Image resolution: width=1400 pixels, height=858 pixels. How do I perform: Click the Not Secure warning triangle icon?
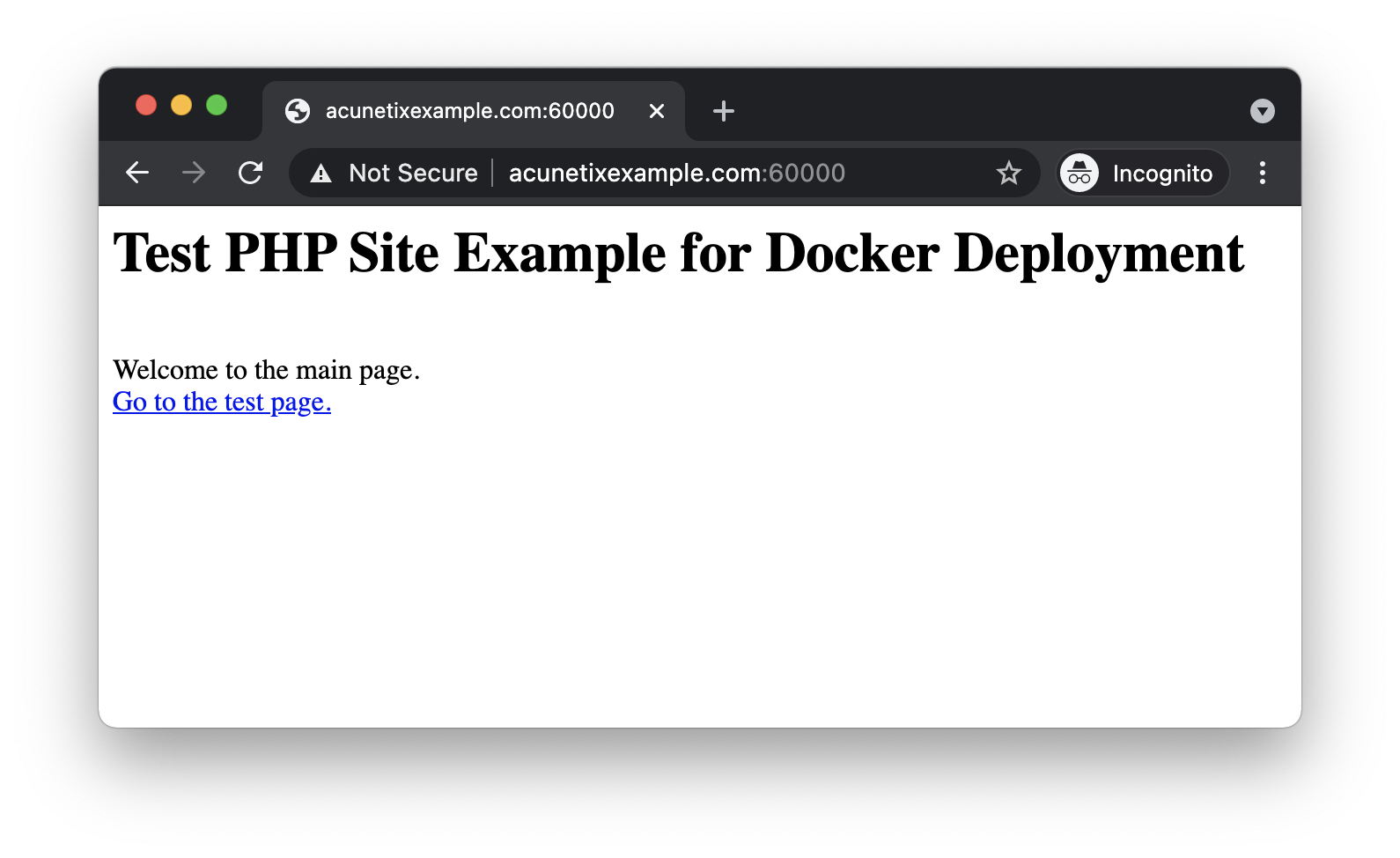321,174
